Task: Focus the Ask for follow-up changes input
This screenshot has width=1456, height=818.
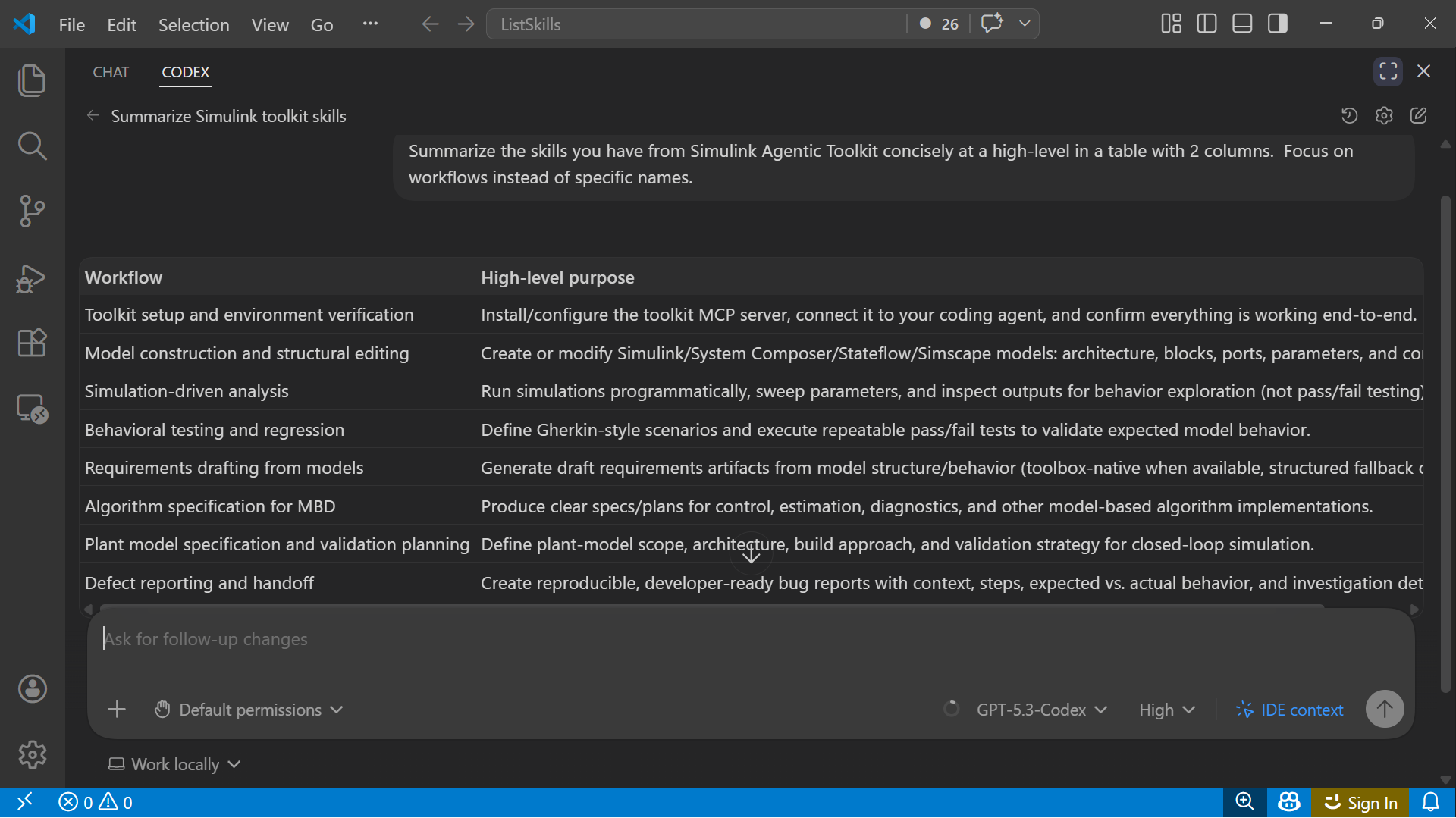Action: click(x=751, y=639)
